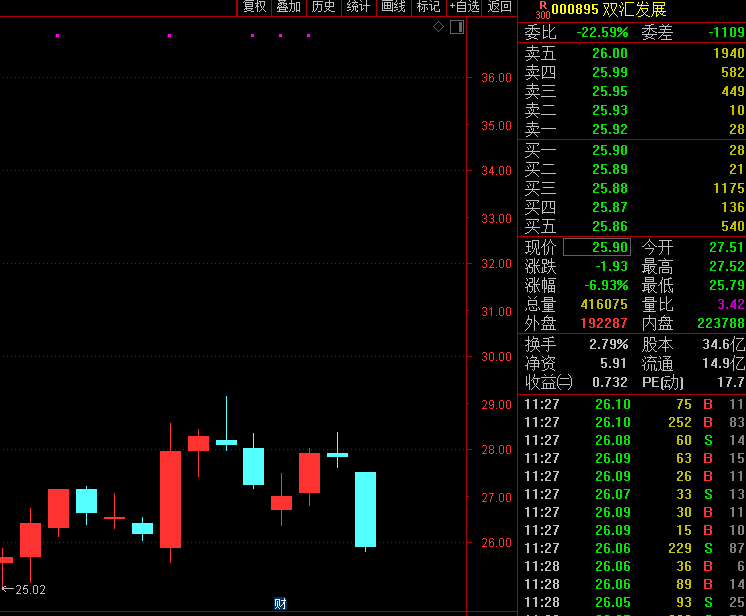
Task: Click the 卖一 ask price 25.92
Action: 610,129
